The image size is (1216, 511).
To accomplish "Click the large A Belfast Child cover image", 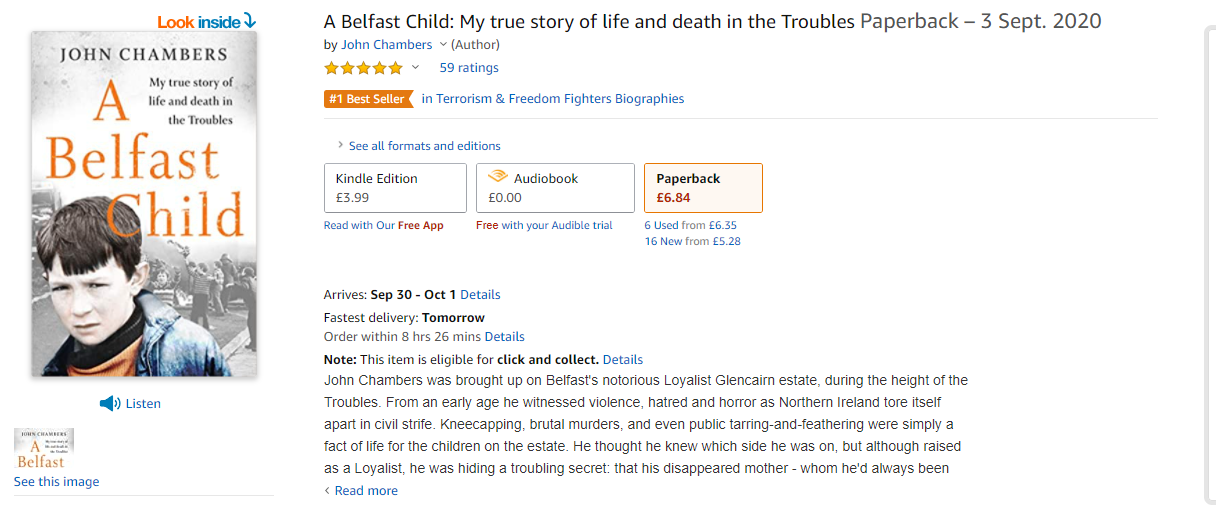I will coord(144,204).
